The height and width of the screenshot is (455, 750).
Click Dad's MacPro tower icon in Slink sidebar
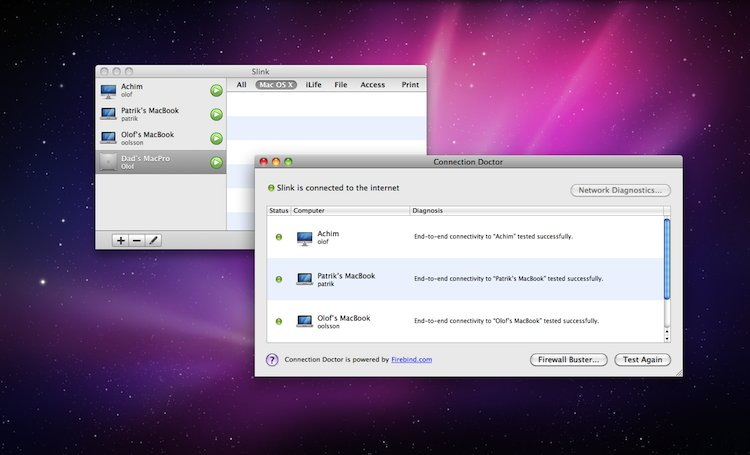coord(109,162)
